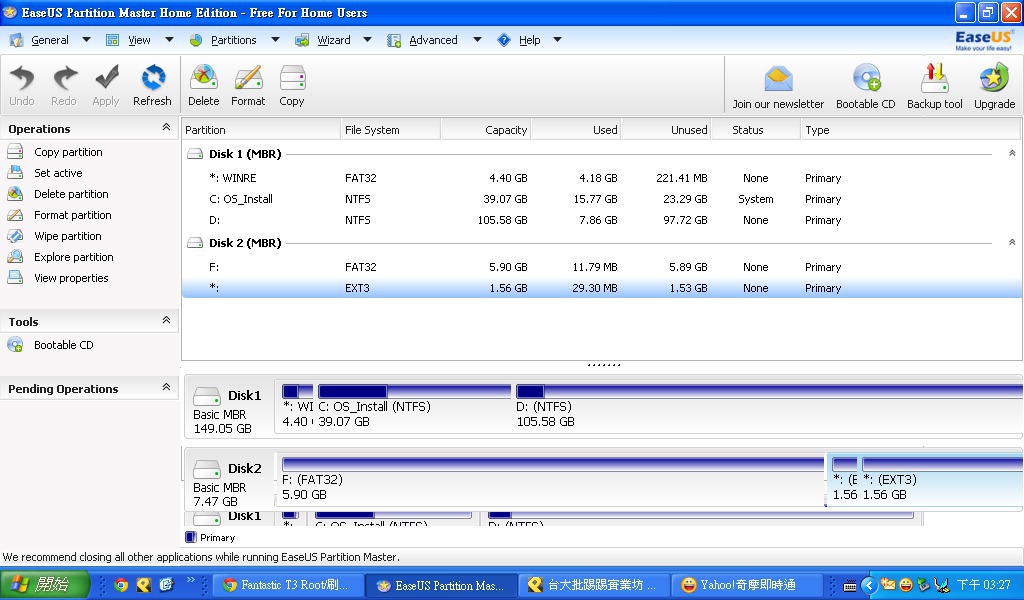
Task: Collapse the Disk 1 (MBR) group
Action: (1012, 153)
